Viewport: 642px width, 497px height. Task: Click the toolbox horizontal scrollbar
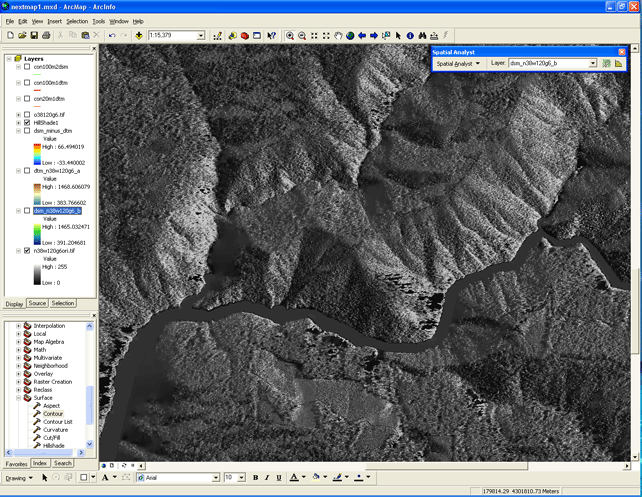click(x=43, y=453)
